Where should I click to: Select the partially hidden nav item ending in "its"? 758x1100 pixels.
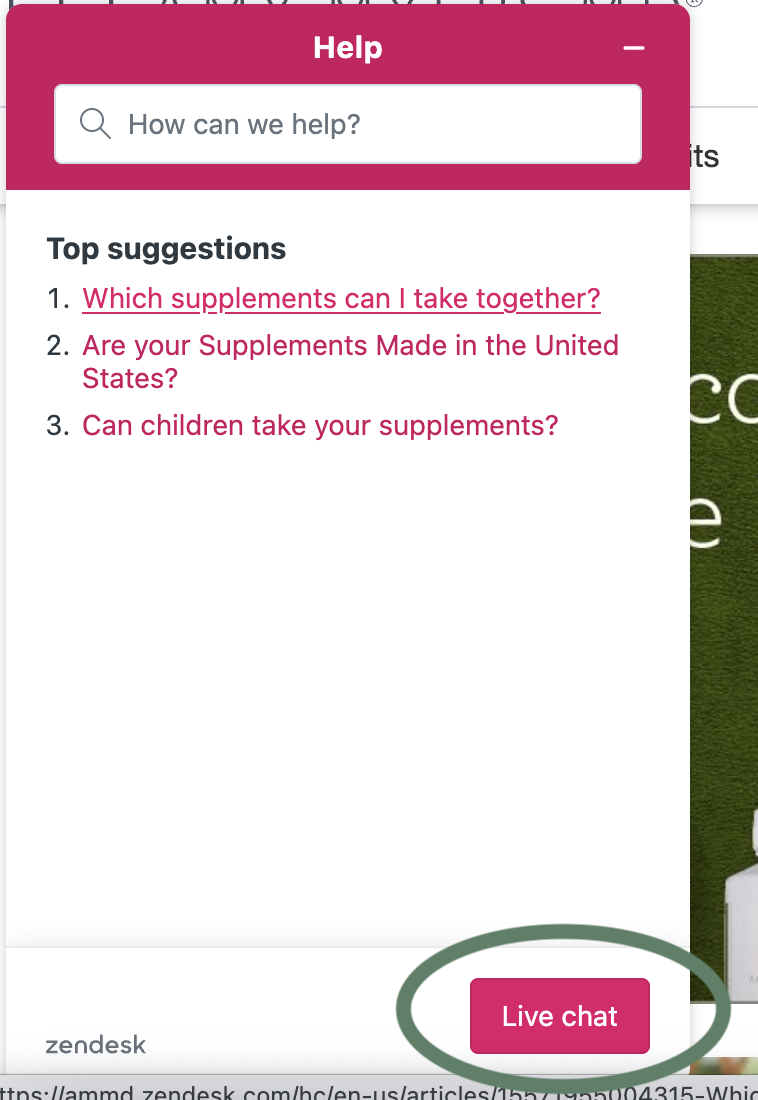pos(704,156)
